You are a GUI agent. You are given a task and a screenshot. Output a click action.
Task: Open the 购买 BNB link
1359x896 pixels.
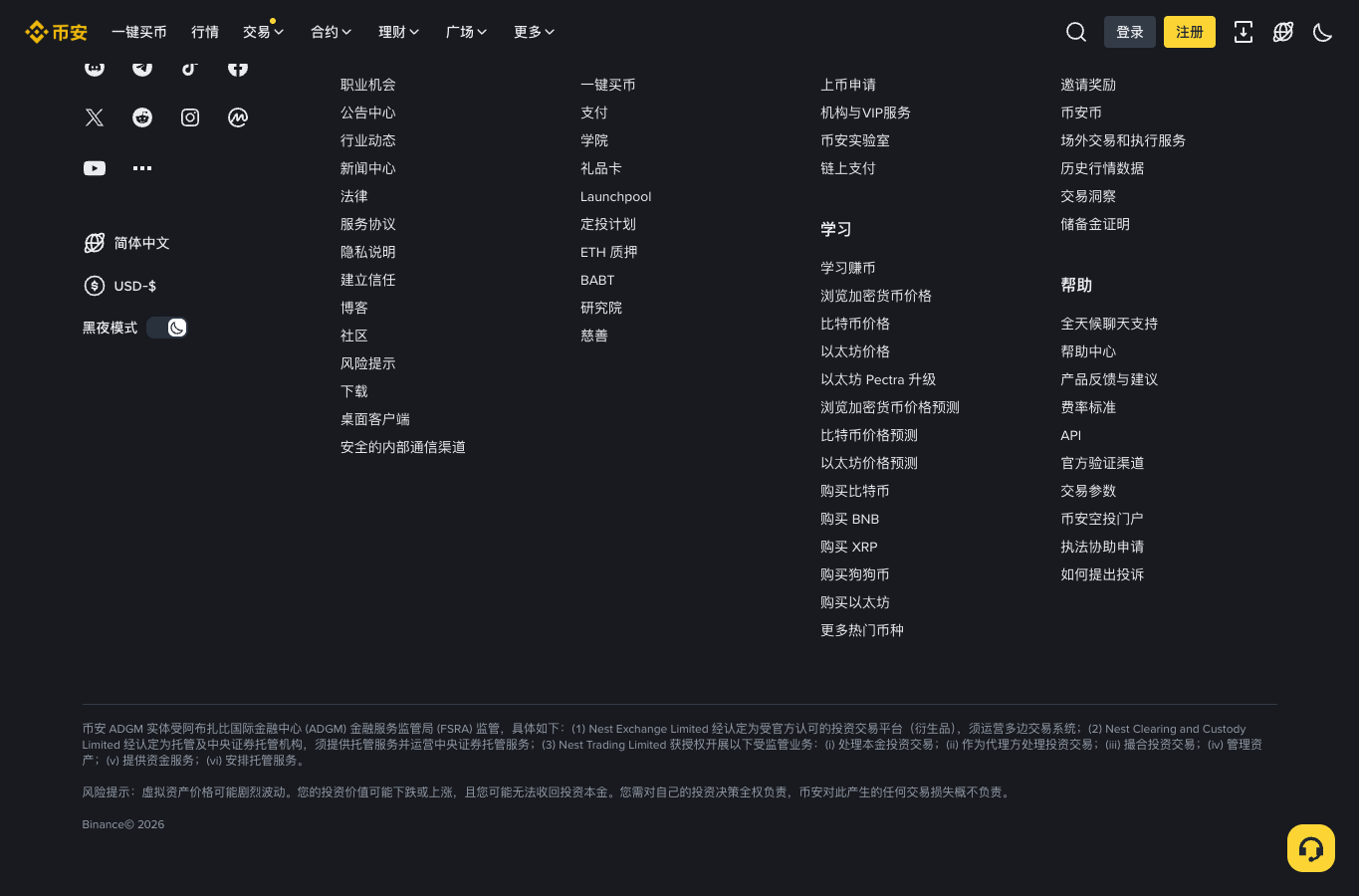(850, 519)
